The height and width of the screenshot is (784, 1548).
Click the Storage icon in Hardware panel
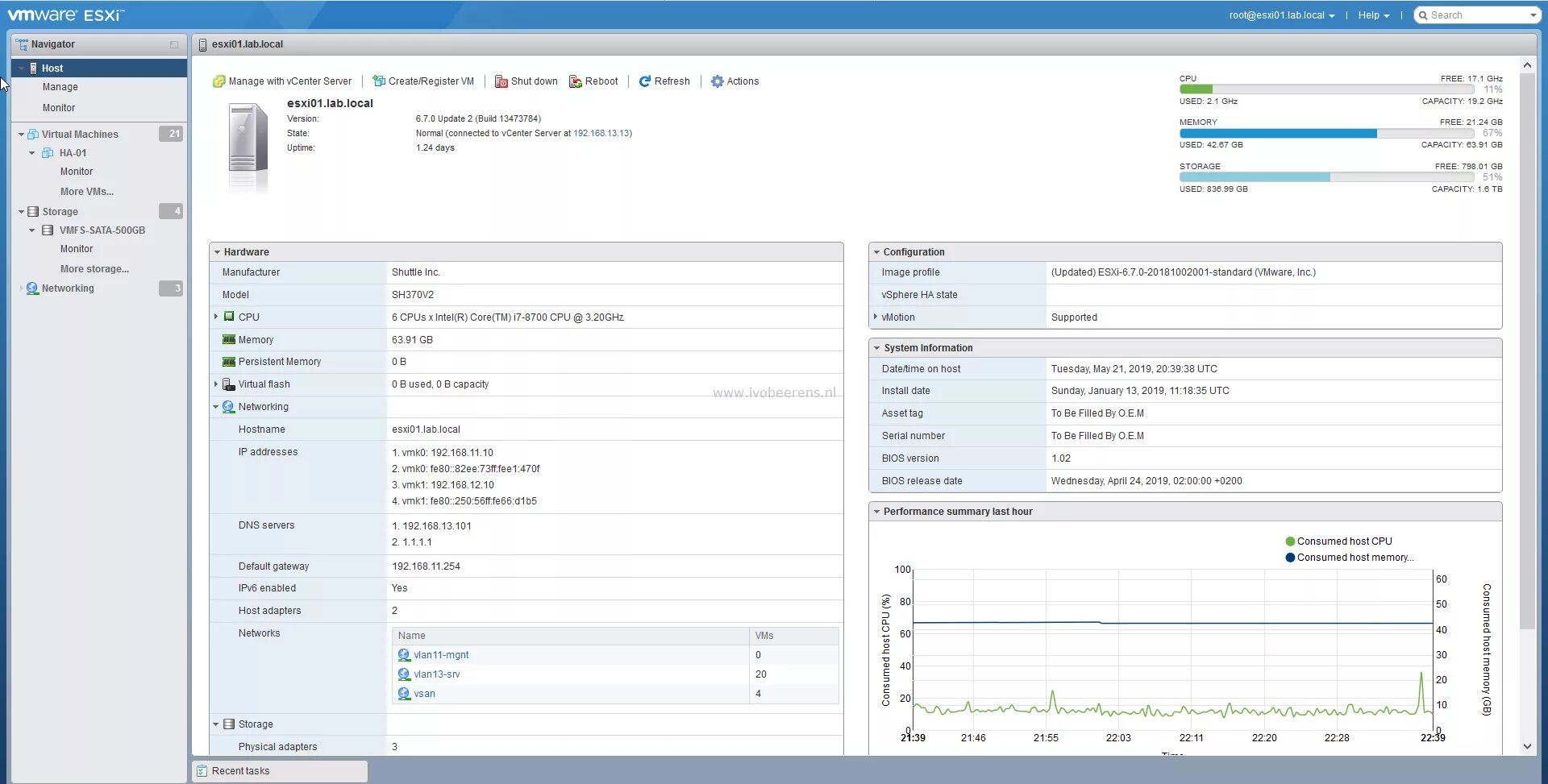tap(229, 724)
